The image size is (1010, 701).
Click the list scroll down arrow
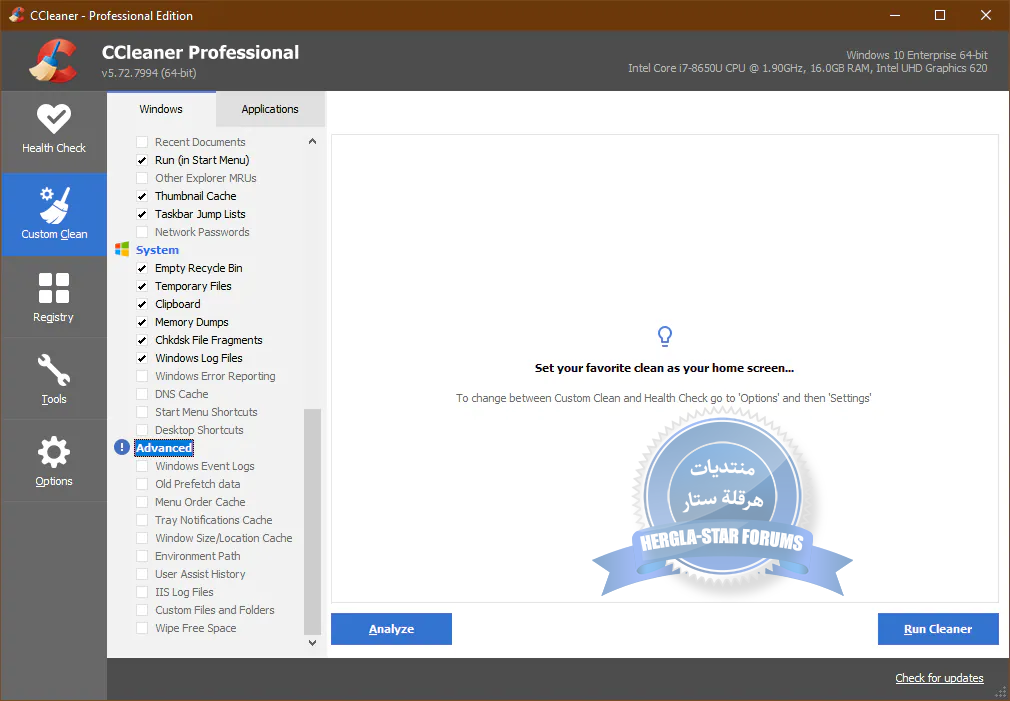(x=312, y=642)
